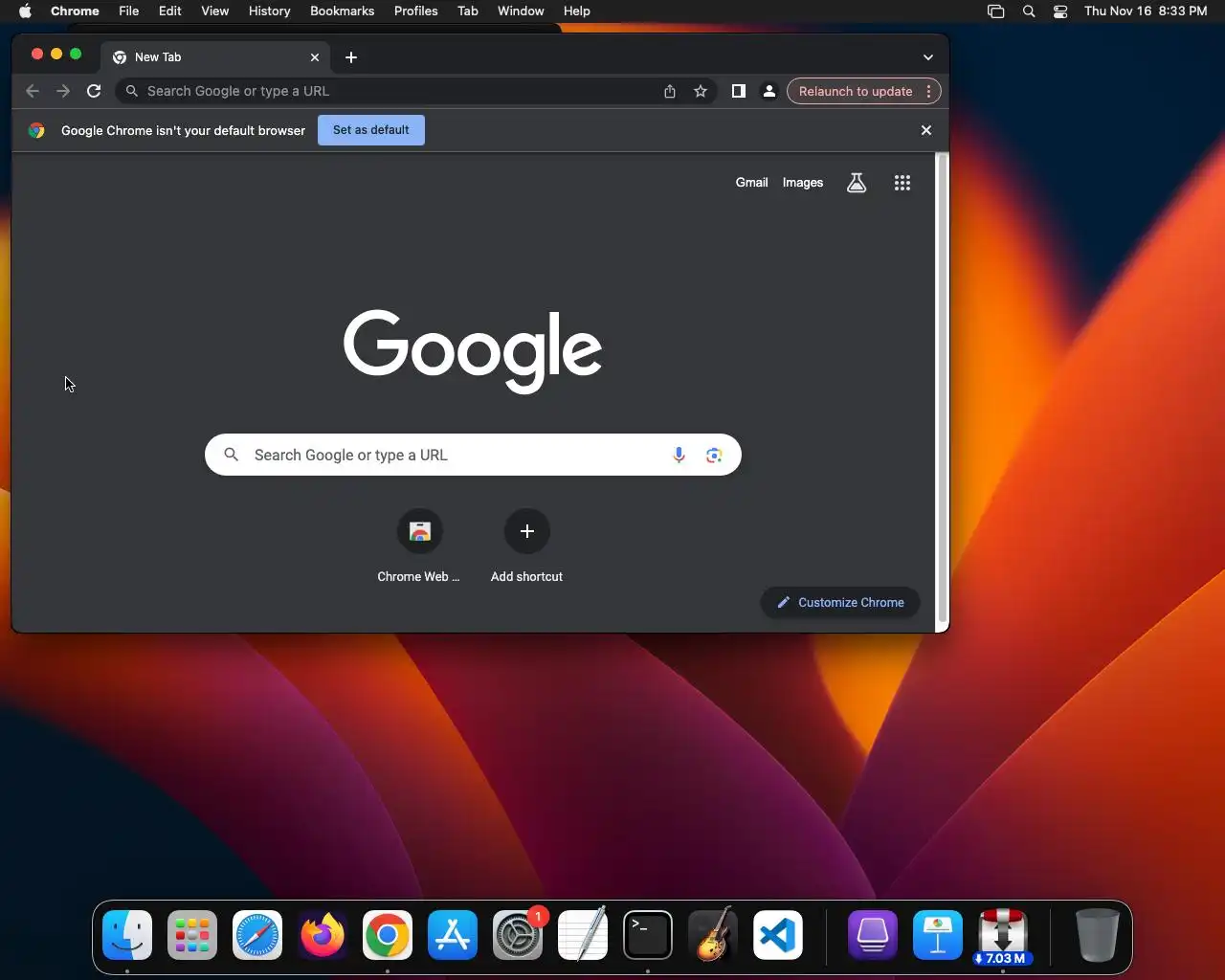The height and width of the screenshot is (980, 1225).
Task: Launch Safari from the Dock
Action: 257,935
